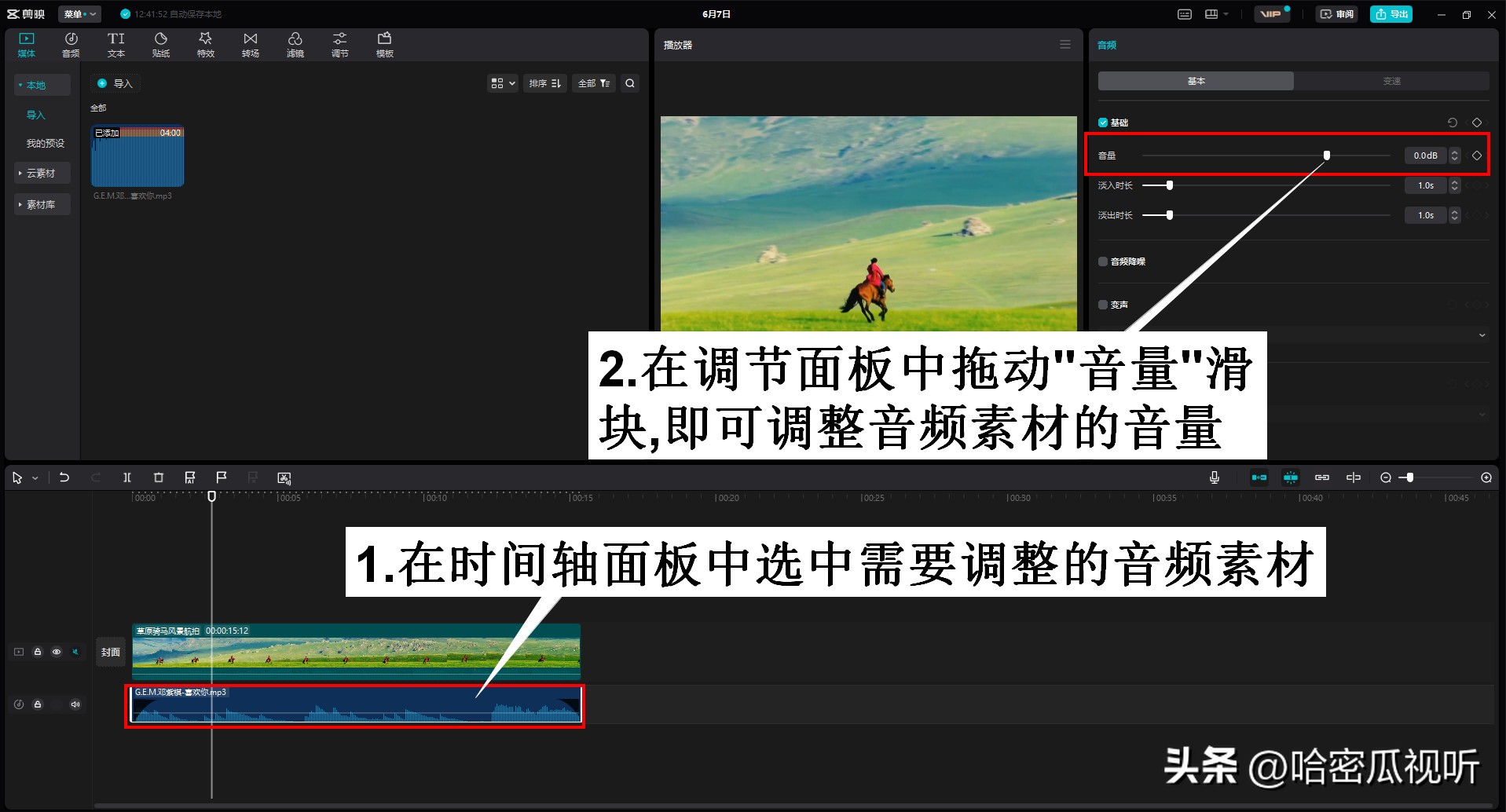Viewport: 1506px width, 812px height.
Task: Open the 贴纸 stickers panel
Action: point(160,43)
